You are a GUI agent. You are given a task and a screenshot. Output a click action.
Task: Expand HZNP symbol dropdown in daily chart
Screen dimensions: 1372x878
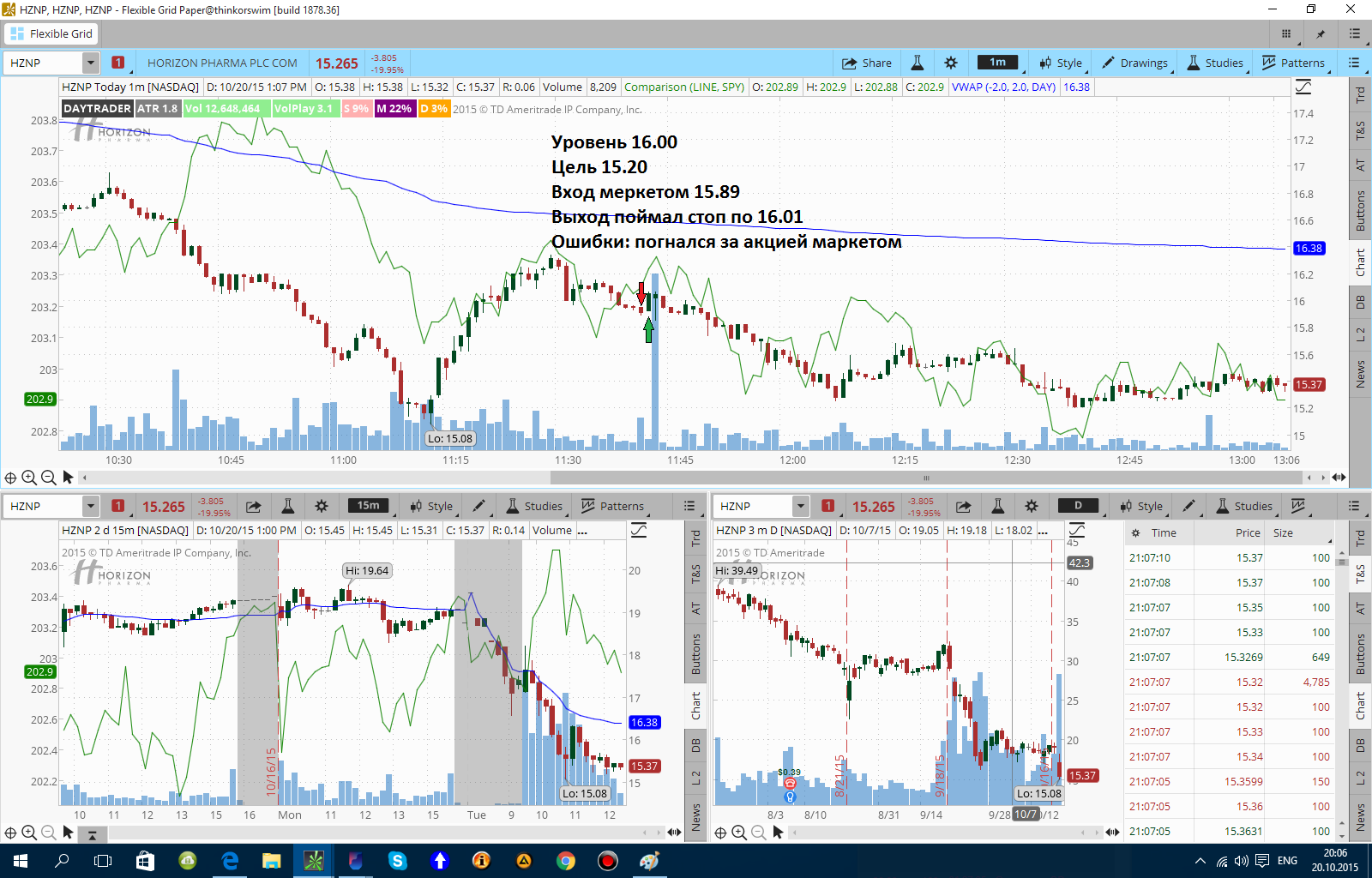[x=800, y=506]
